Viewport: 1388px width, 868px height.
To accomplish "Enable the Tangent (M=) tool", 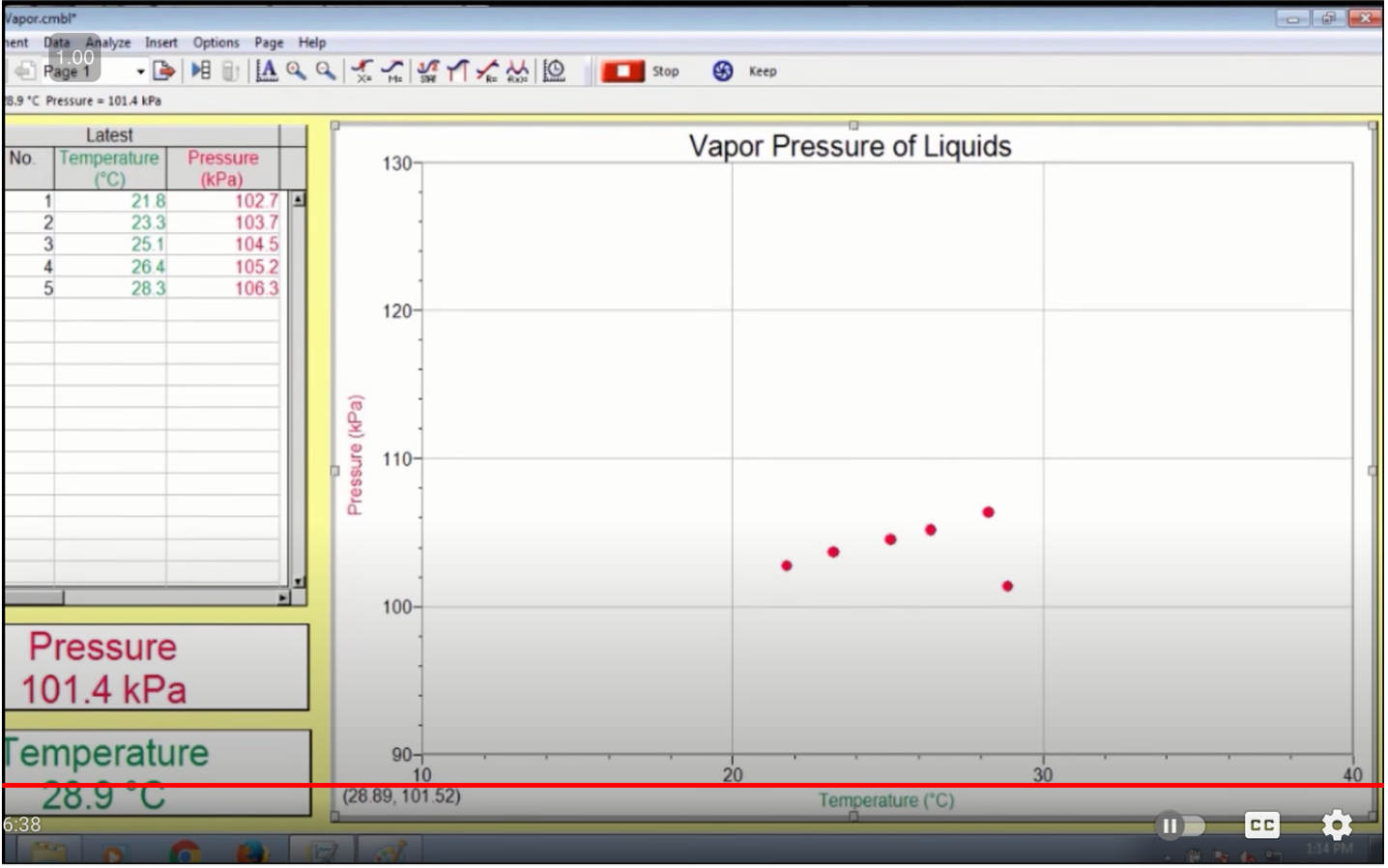I will click(392, 71).
